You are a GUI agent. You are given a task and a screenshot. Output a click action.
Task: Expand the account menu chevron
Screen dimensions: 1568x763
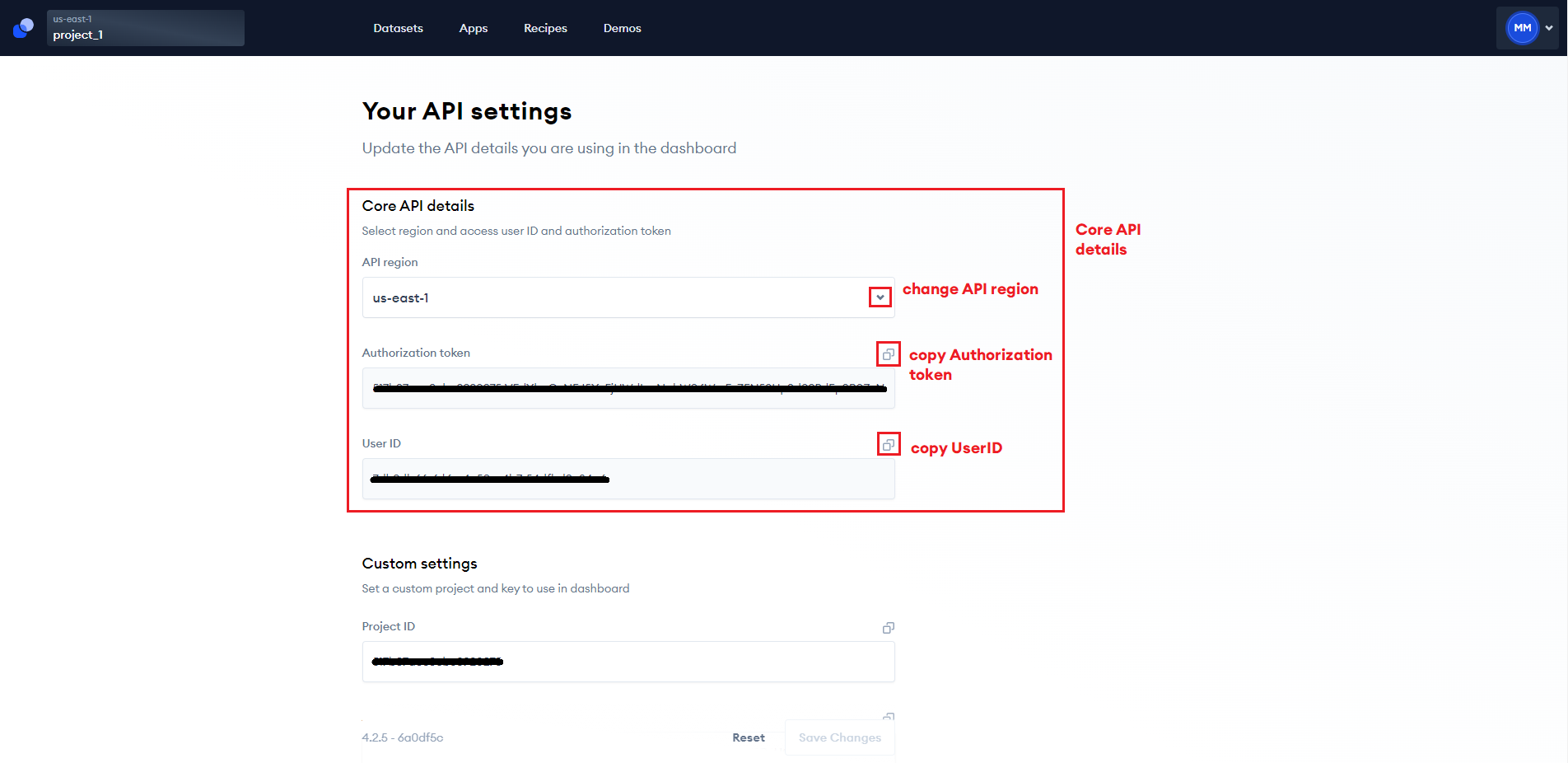1549,28
